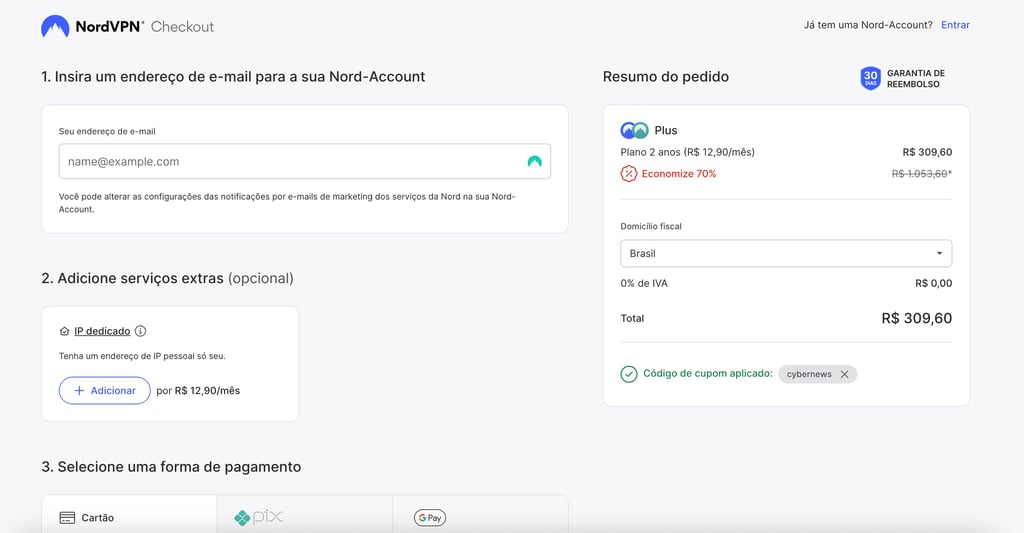Click the NordPass autofill icon in email field
1024x533 pixels.
click(x=534, y=161)
